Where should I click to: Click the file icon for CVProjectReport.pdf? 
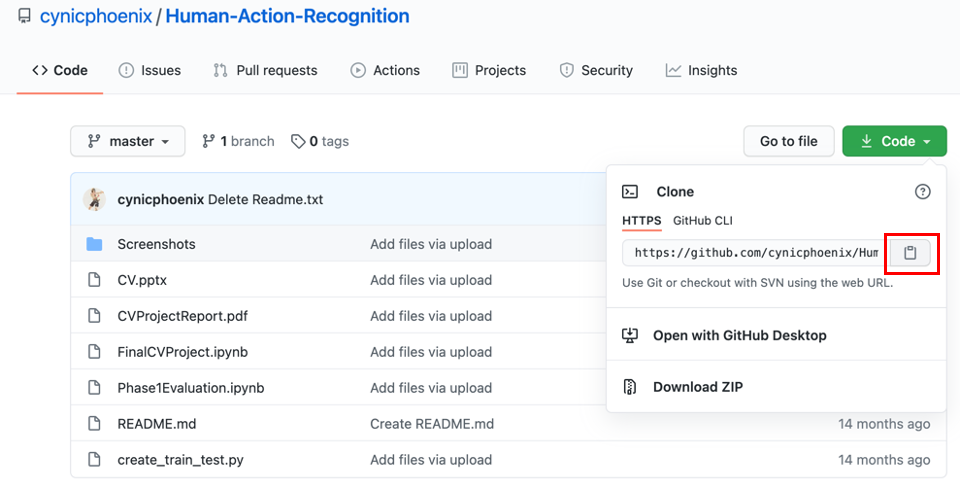pyautogui.click(x=94, y=316)
